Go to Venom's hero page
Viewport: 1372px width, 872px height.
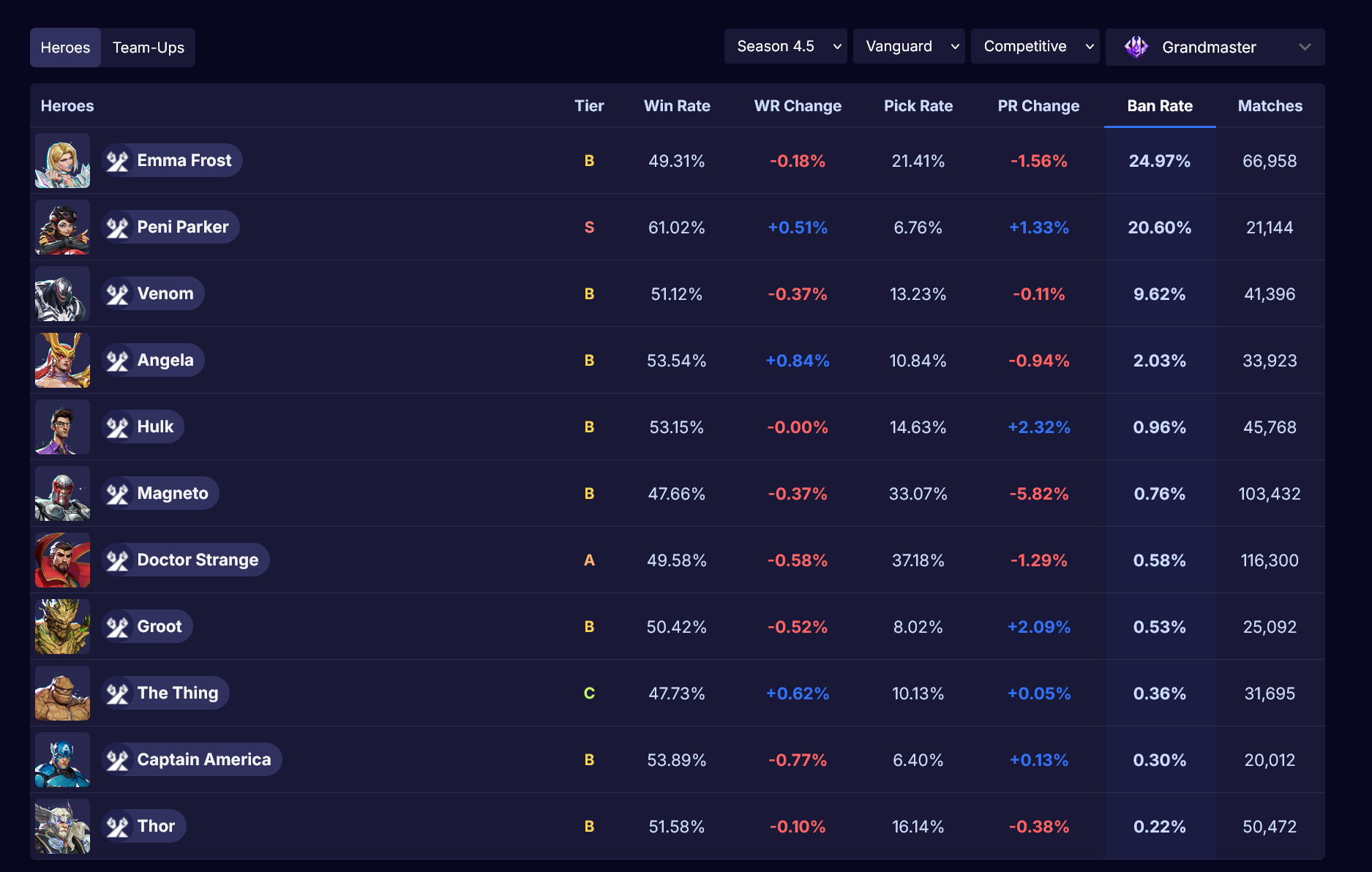coord(153,294)
